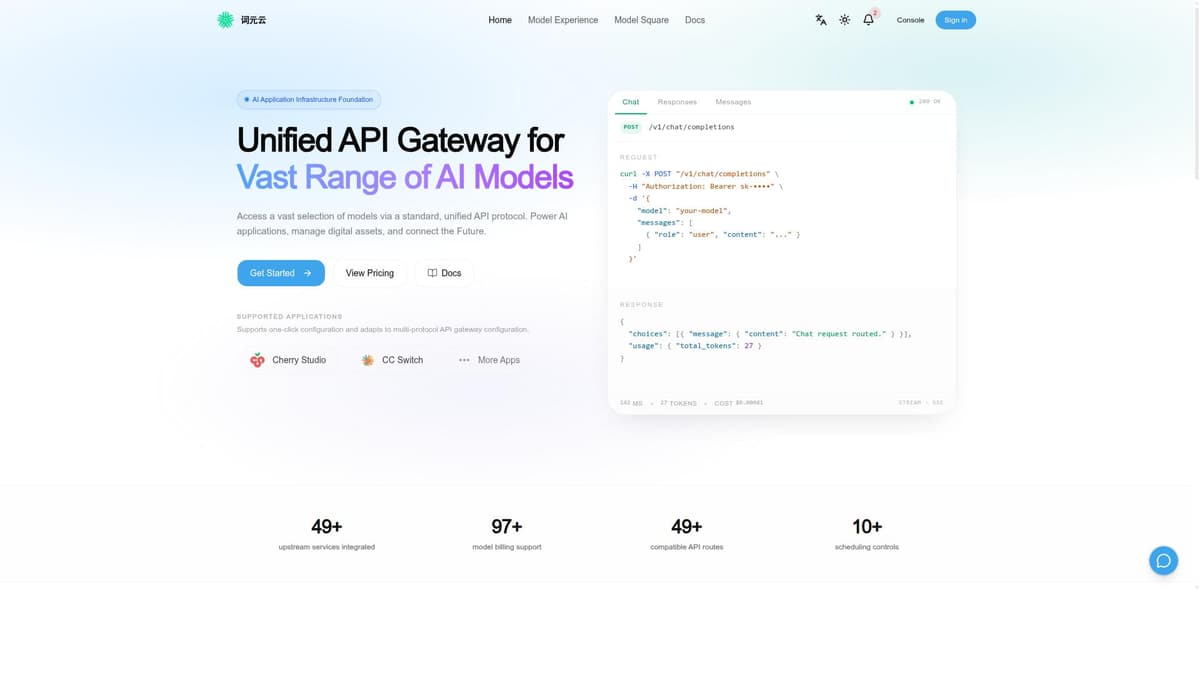Switch to the Messages tab
Image resolution: width=1200 pixels, height=675 pixels.
pos(733,102)
